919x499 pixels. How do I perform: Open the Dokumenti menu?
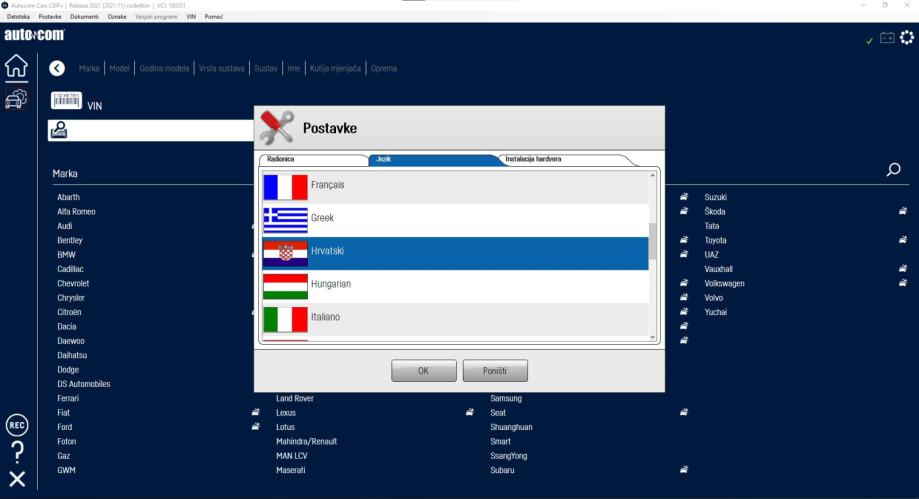84,17
